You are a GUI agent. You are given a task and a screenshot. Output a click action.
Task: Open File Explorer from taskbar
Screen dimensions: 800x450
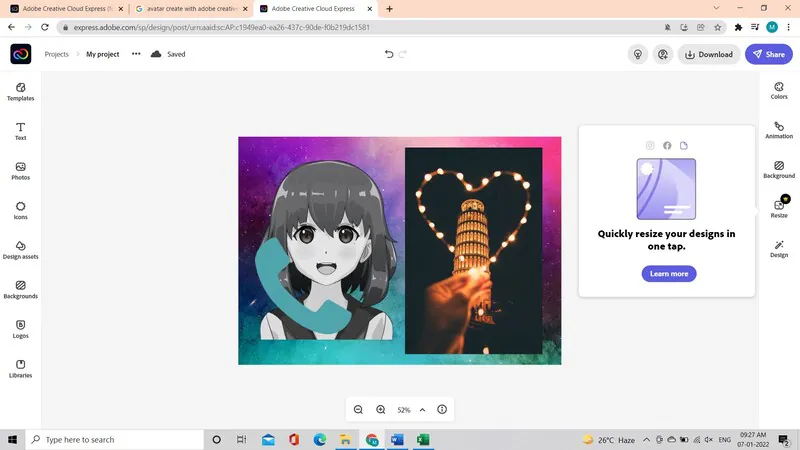(x=345, y=439)
